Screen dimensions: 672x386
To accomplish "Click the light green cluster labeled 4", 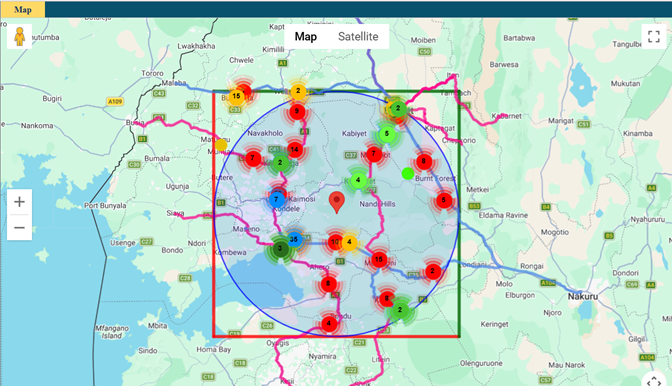I will 358,180.
